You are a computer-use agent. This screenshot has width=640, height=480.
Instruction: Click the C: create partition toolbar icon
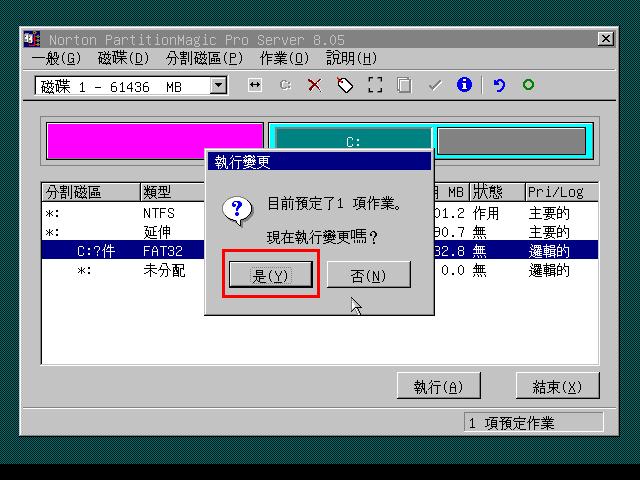(285, 85)
